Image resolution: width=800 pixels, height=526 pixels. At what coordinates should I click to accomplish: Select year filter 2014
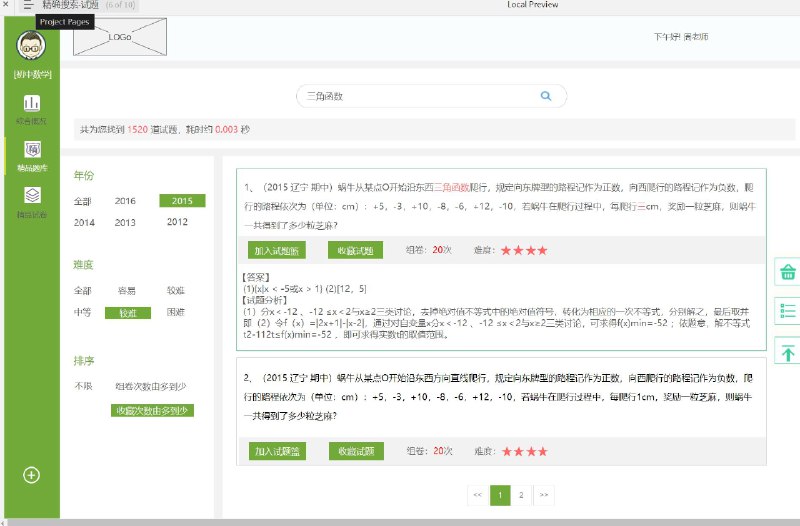point(84,222)
